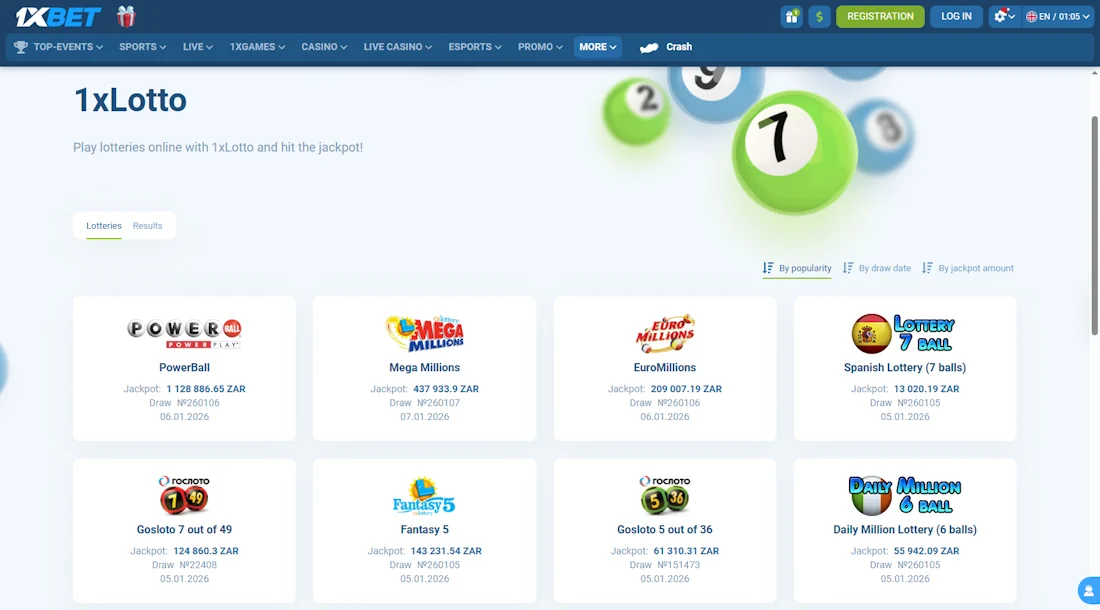Open the gift promotions icon with notification badge
1100x610 pixels.
(792, 16)
